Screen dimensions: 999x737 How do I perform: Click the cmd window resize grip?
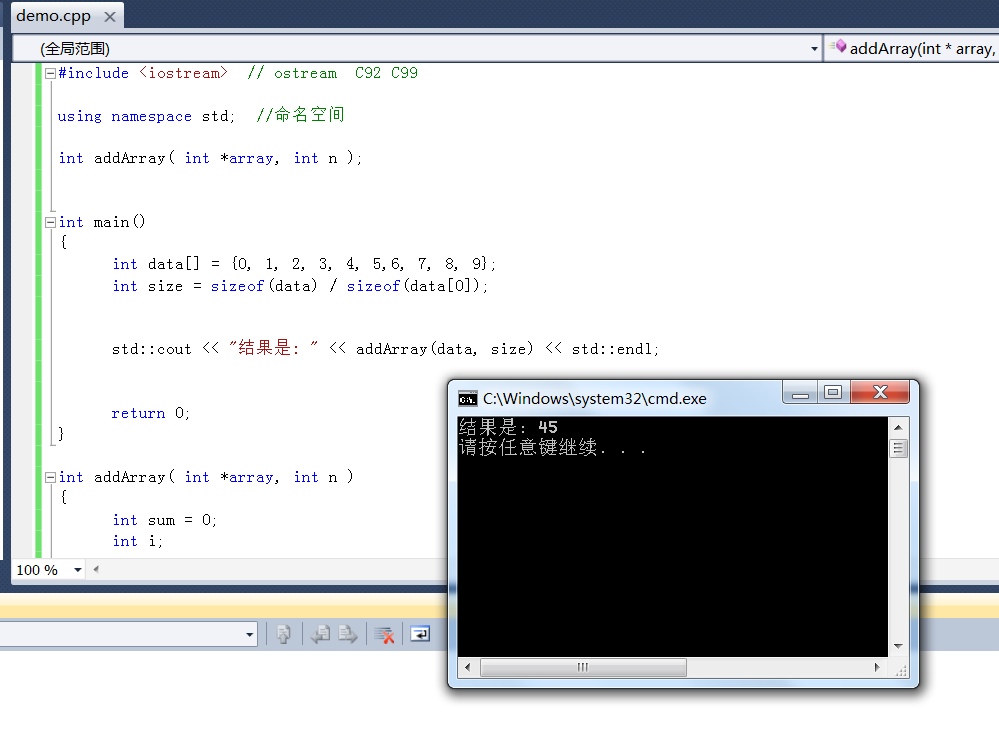[x=900, y=670]
